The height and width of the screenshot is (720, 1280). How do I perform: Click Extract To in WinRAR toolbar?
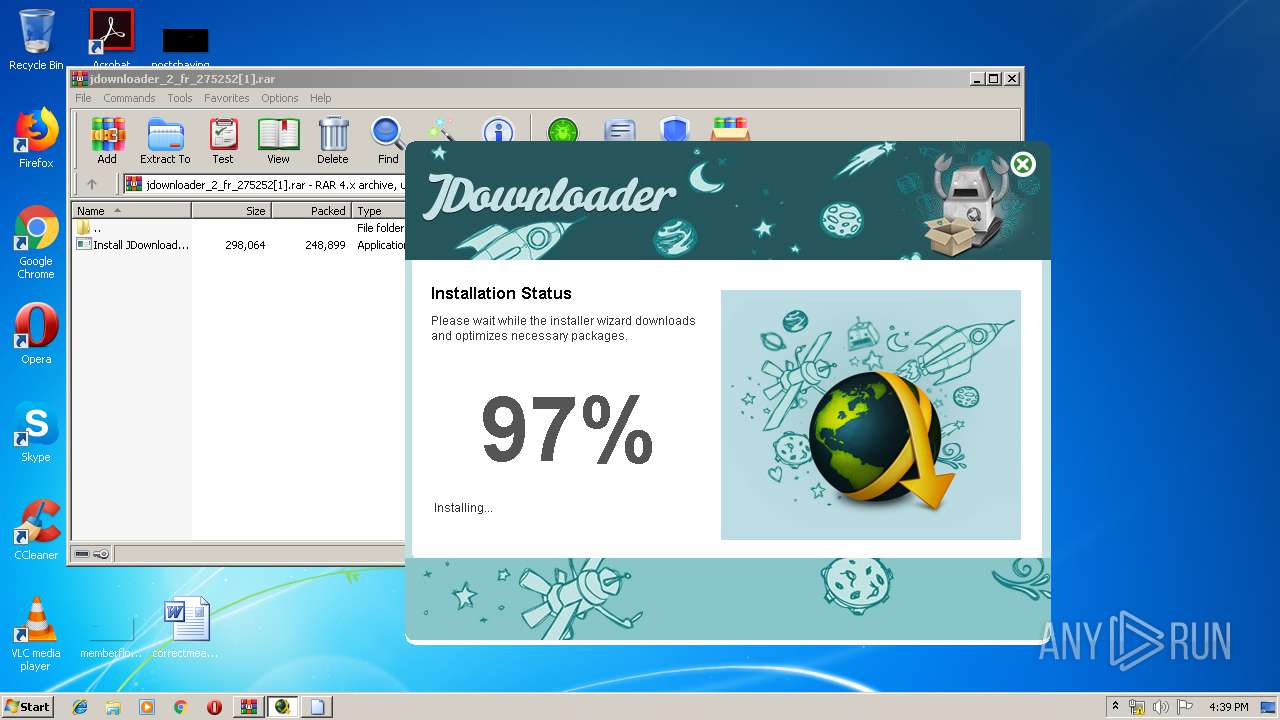pyautogui.click(x=165, y=141)
